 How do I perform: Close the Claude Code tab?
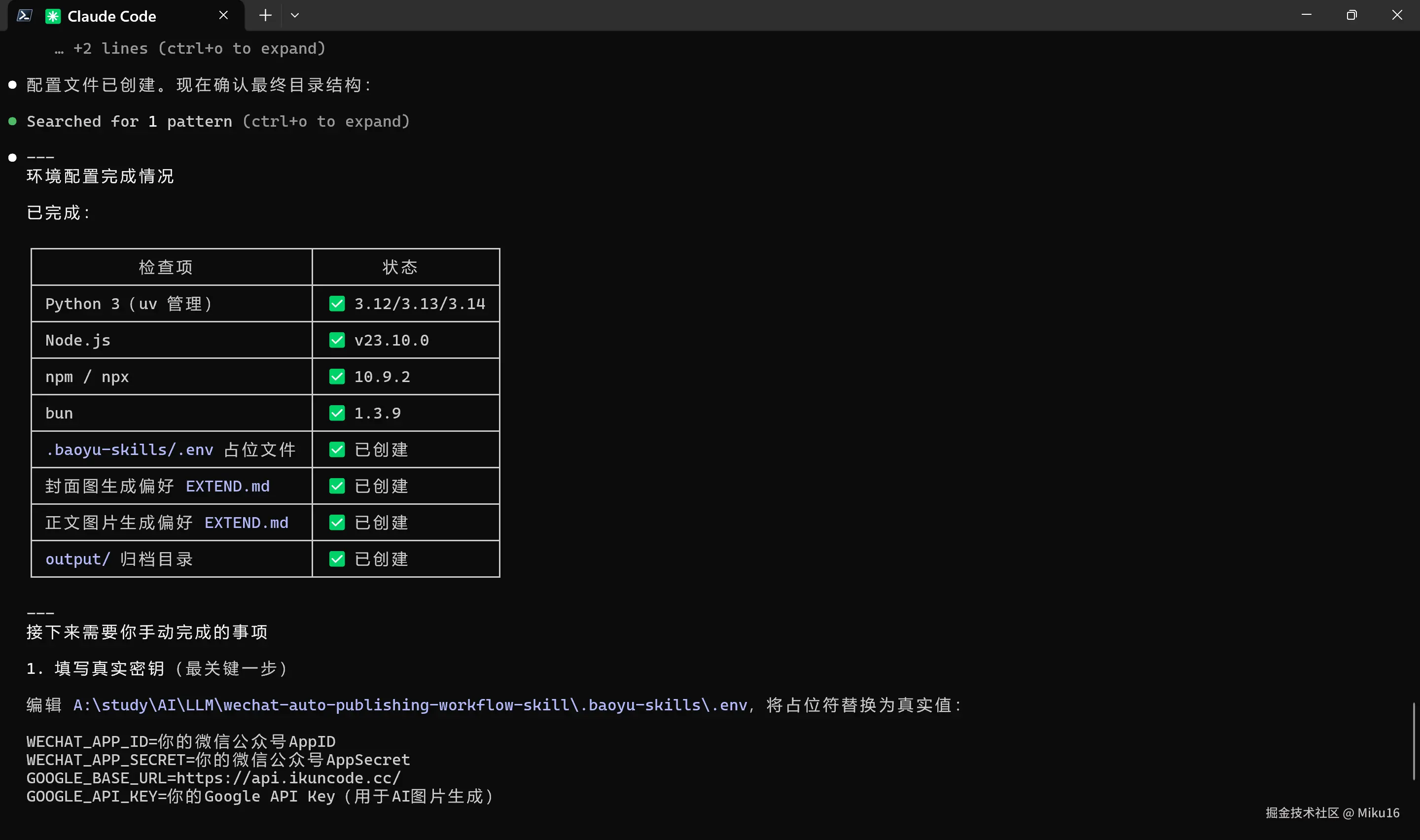(x=223, y=15)
